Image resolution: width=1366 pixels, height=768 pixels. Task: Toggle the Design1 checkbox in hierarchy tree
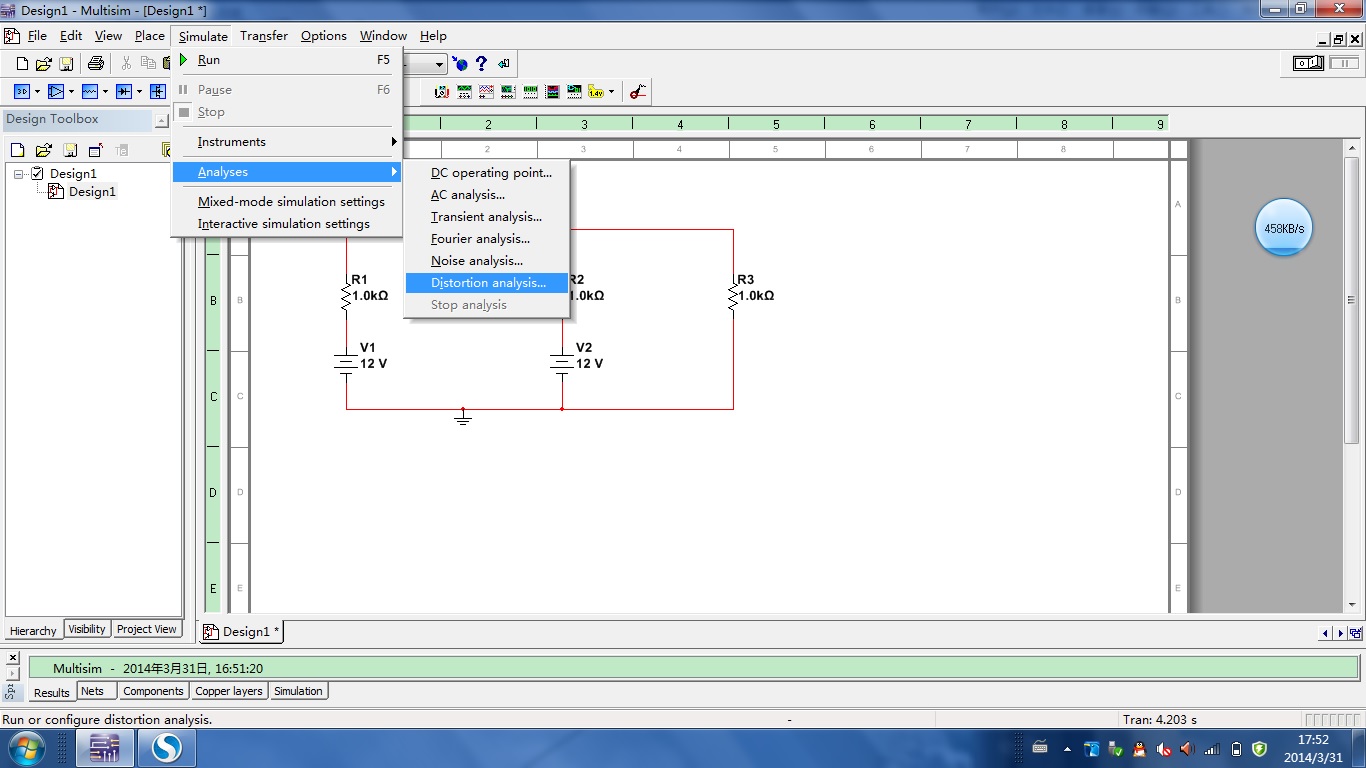pos(38,174)
